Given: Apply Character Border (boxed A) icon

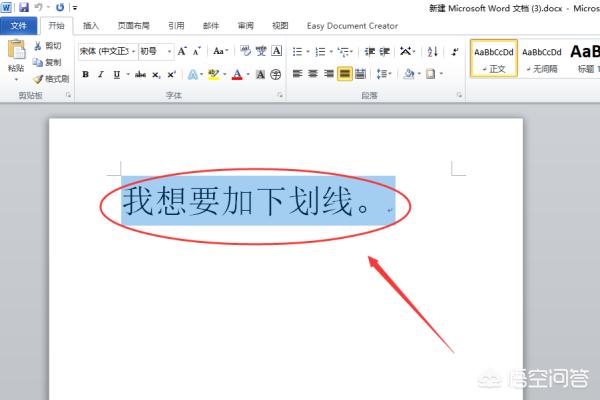Looking at the screenshot, I should pyautogui.click(x=276, y=51).
